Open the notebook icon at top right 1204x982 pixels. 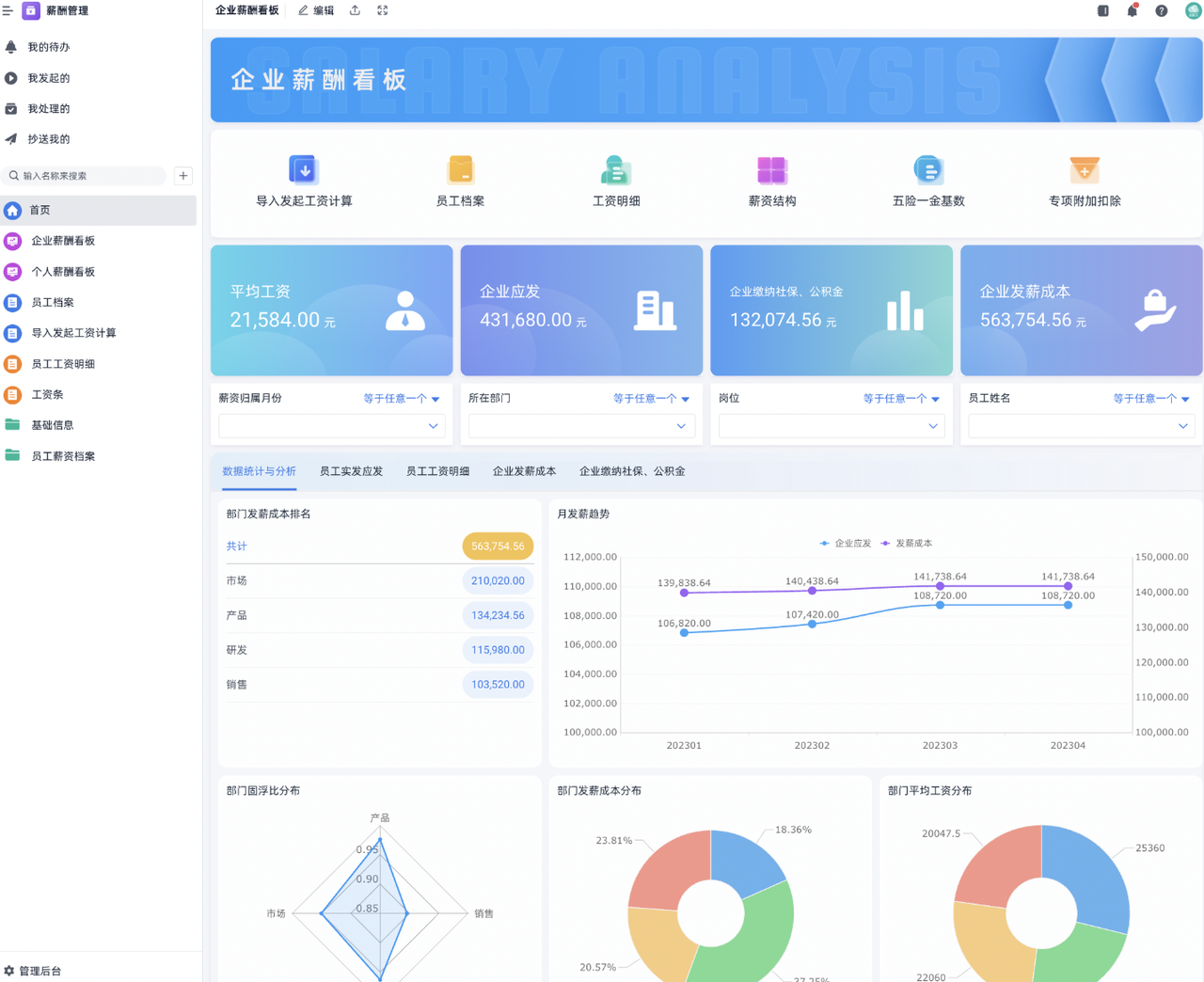pyautogui.click(x=1102, y=10)
